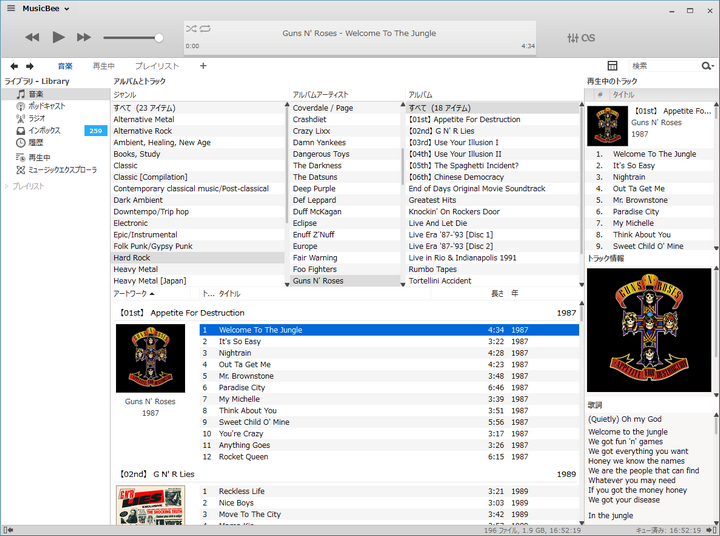Expand the プレイリスト tree node
The width and height of the screenshot is (720, 536).
(x=6, y=186)
